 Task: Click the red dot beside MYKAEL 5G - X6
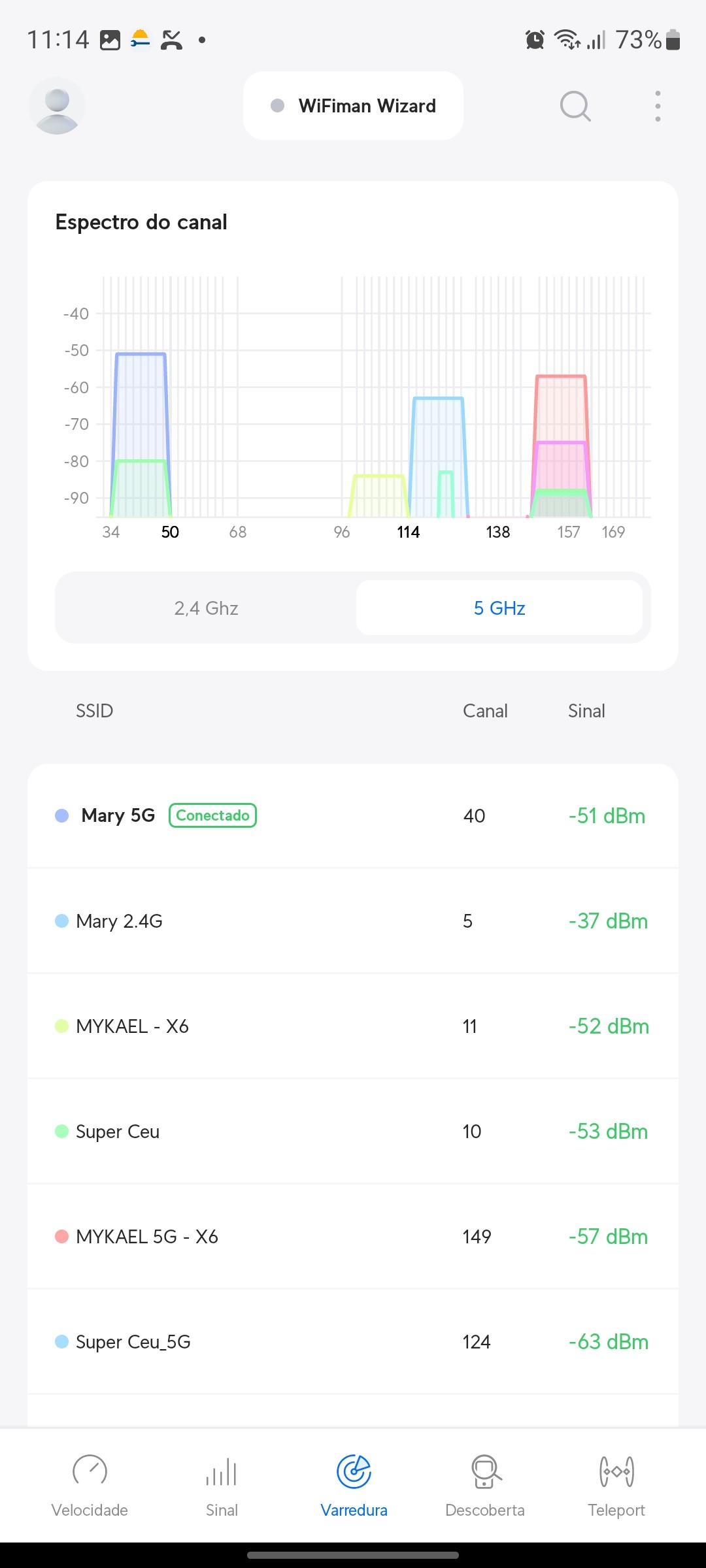(x=62, y=1237)
